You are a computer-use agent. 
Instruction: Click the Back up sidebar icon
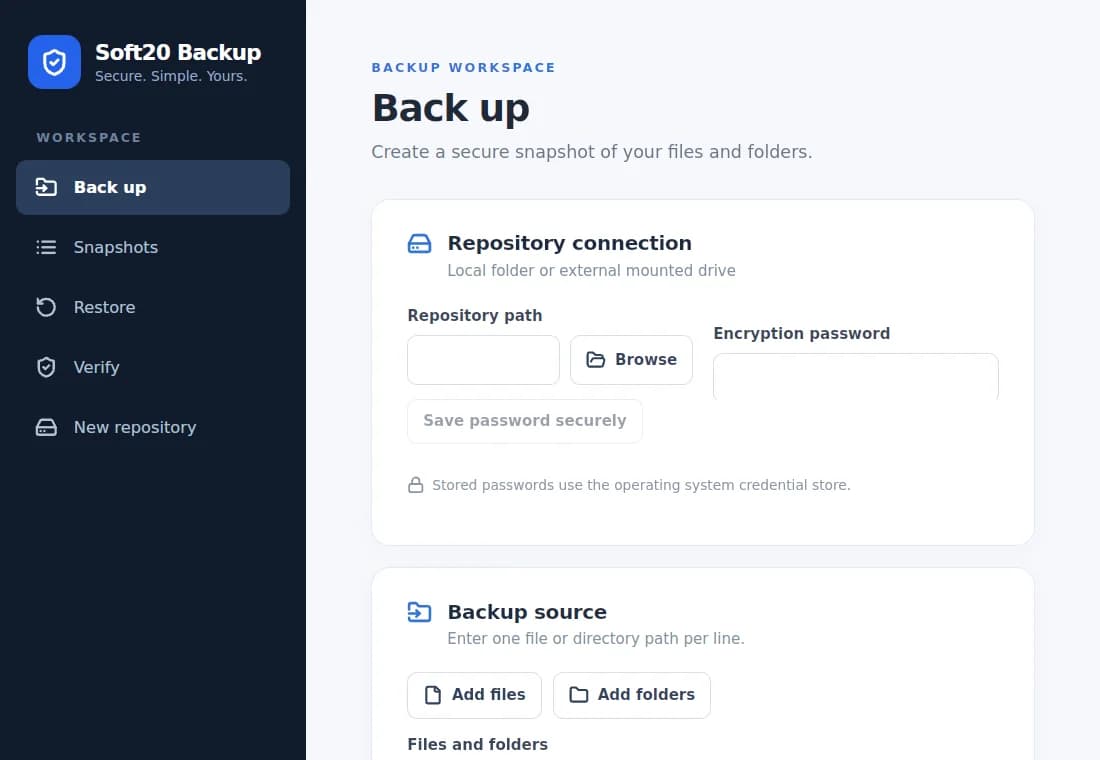coord(46,187)
